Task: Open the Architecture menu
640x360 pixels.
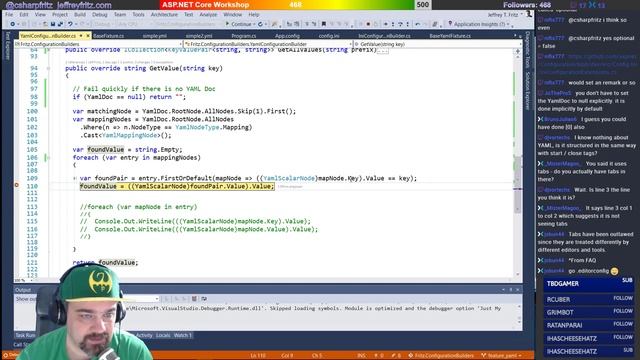Action: coord(164,15)
